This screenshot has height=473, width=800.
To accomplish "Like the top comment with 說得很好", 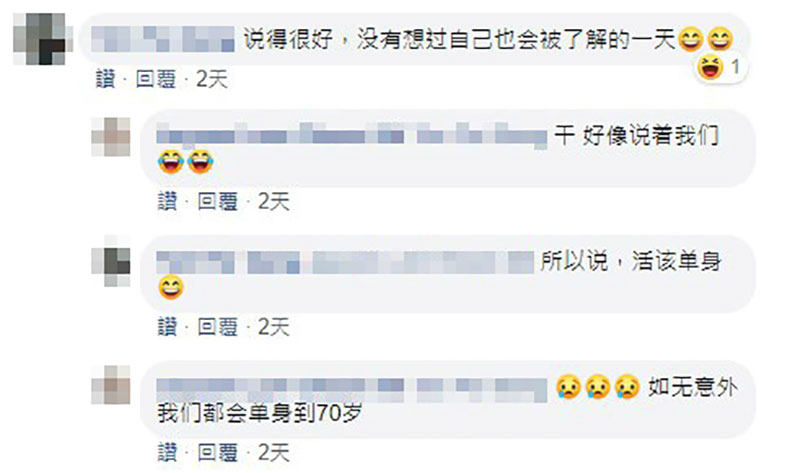I will pyautogui.click(x=106, y=79).
